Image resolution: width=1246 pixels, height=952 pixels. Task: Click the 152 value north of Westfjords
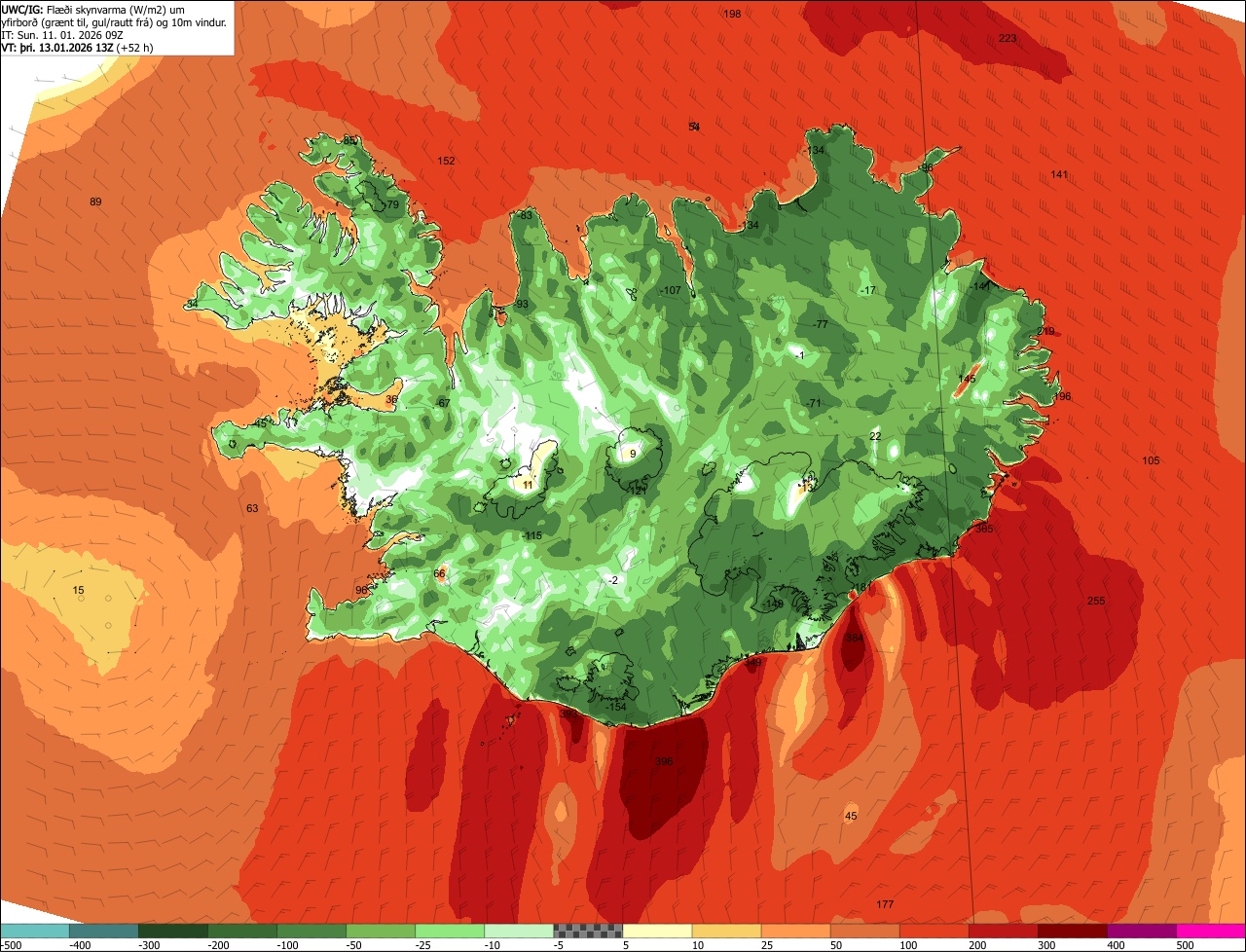(x=446, y=161)
